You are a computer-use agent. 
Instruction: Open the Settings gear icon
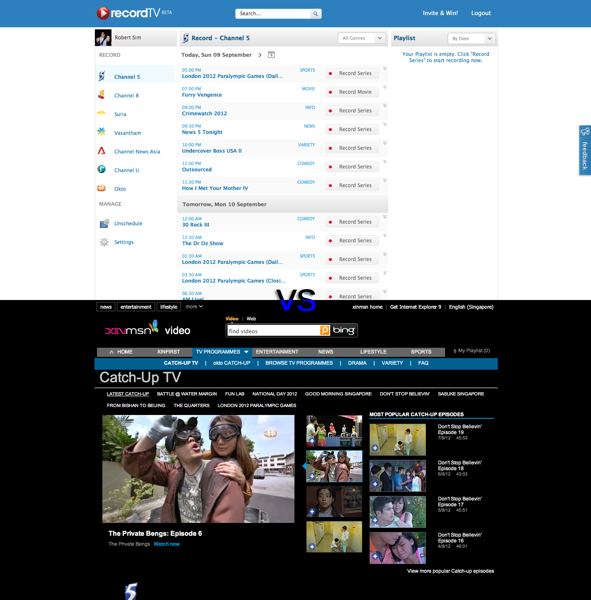click(104, 242)
